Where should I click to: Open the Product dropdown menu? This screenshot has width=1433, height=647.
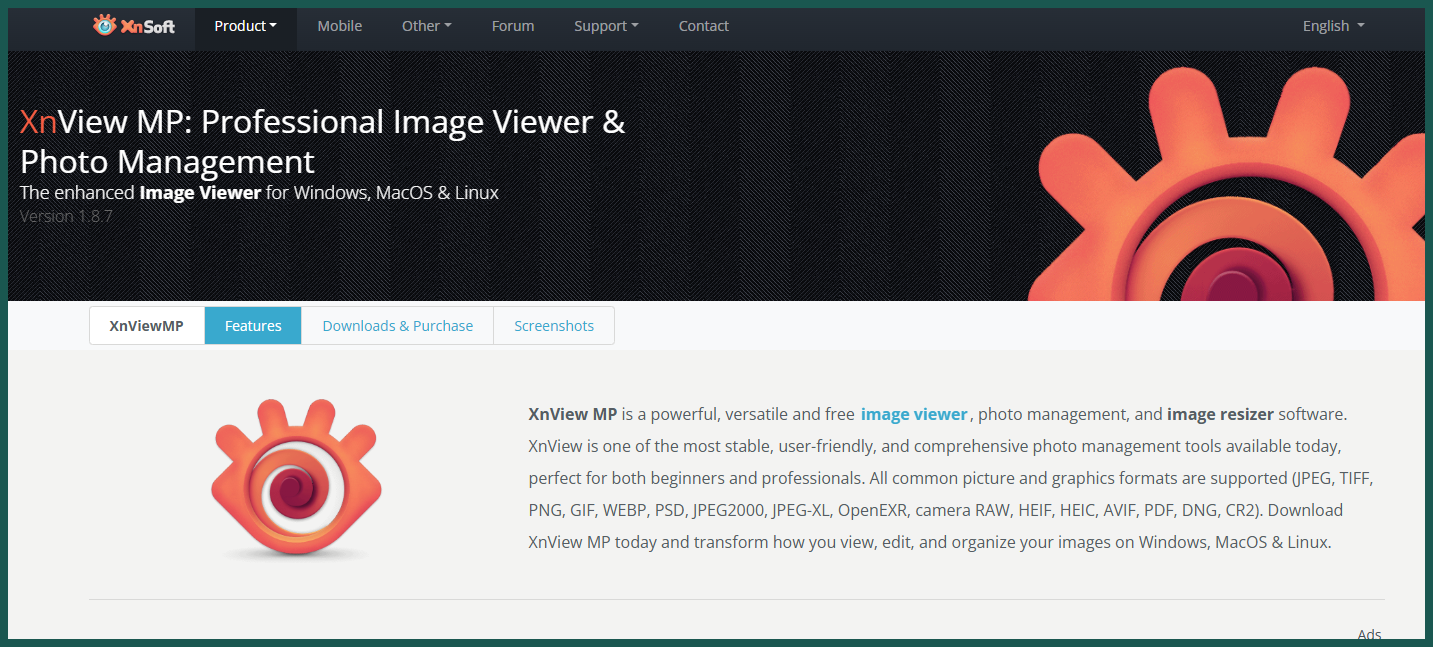coord(246,26)
